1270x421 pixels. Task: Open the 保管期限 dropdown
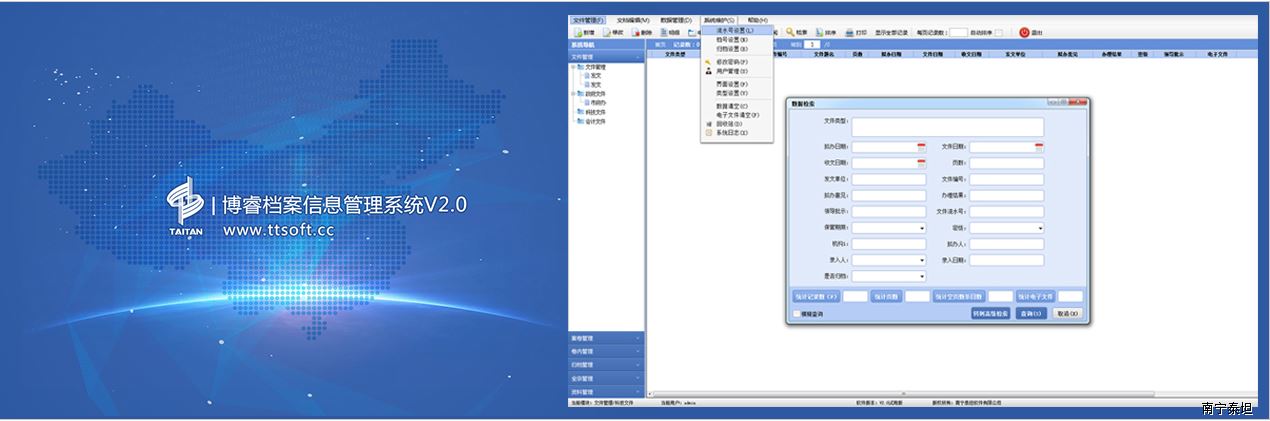[921, 228]
